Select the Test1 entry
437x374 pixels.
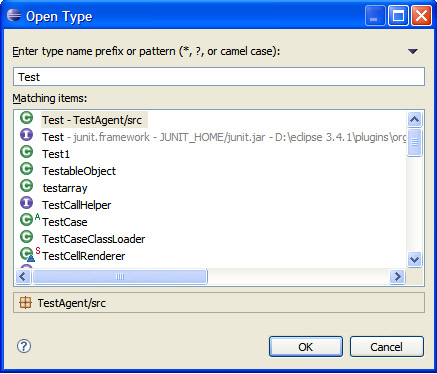[56, 154]
